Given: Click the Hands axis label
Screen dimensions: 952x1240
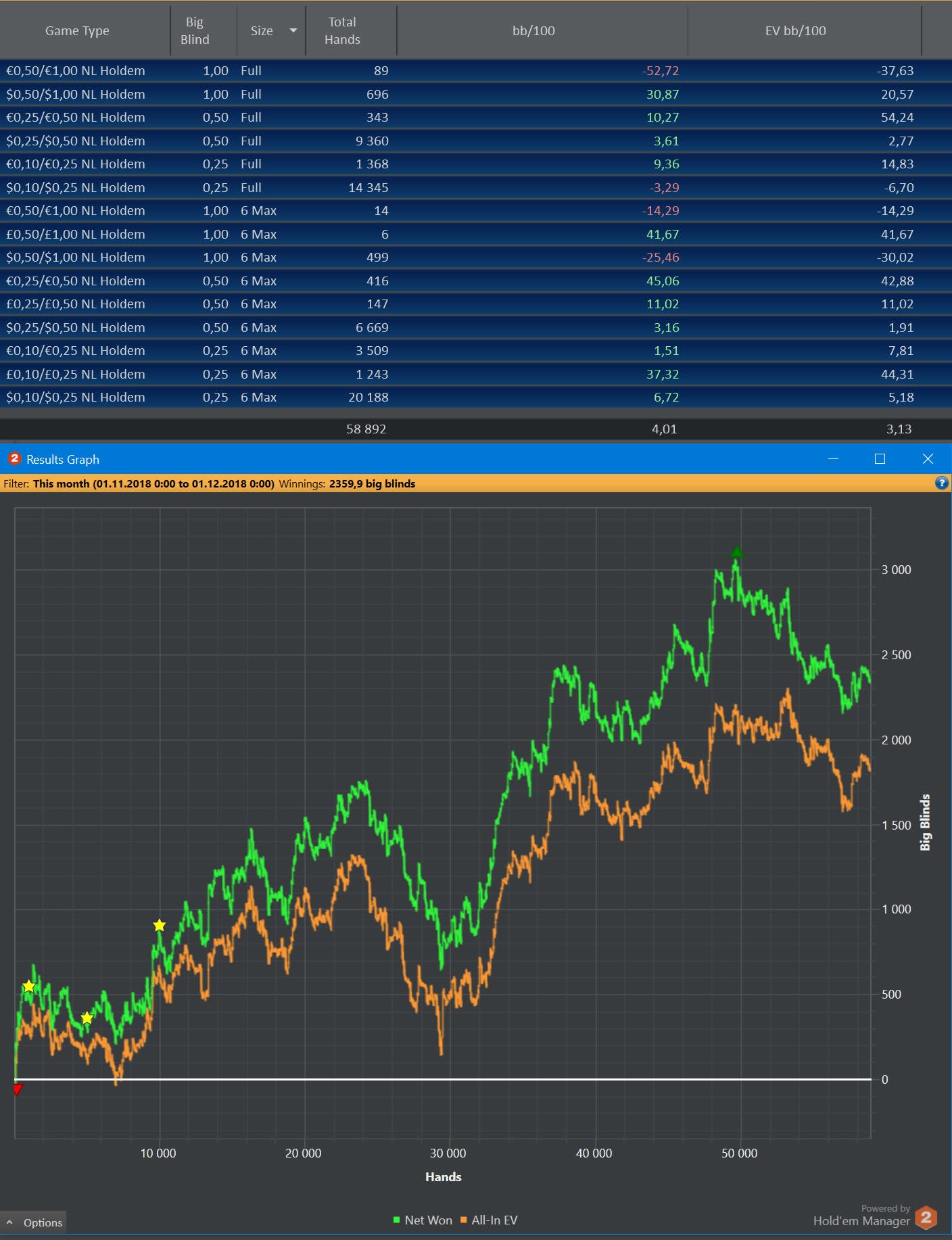Looking at the screenshot, I should [x=444, y=1176].
